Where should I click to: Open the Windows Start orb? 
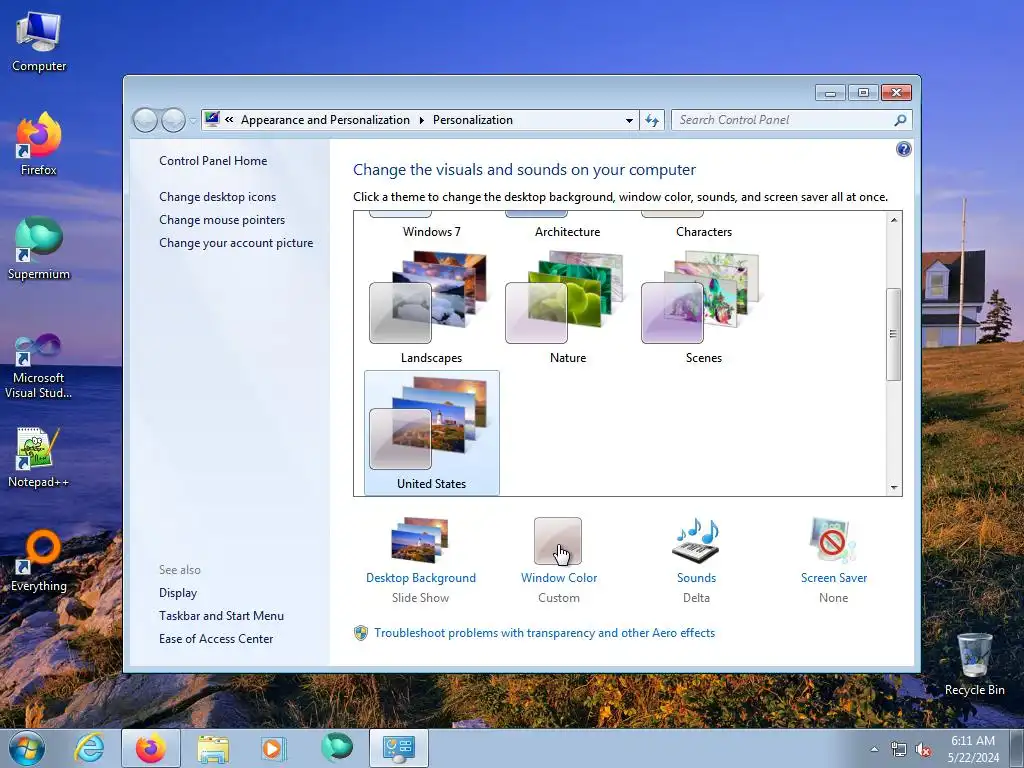tap(27, 748)
